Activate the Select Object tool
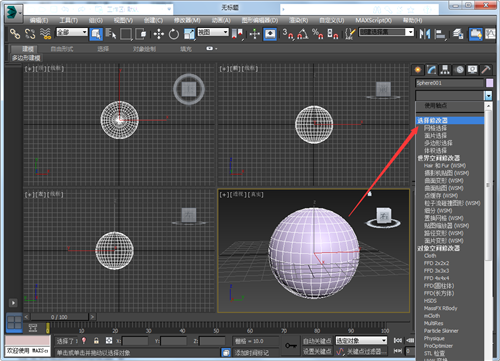Screen dimensions: 500x361 pos(96,34)
